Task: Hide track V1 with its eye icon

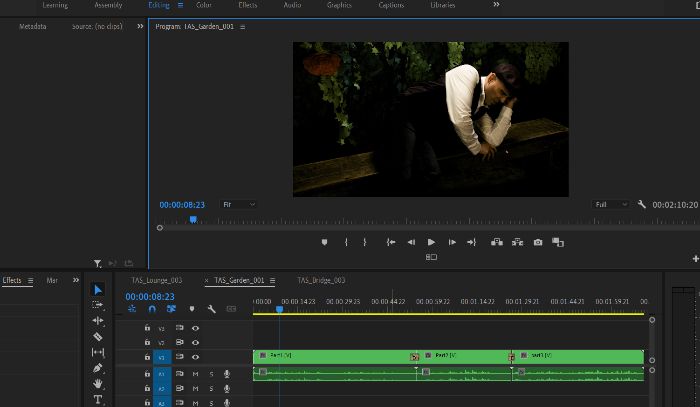Action: tap(196, 357)
